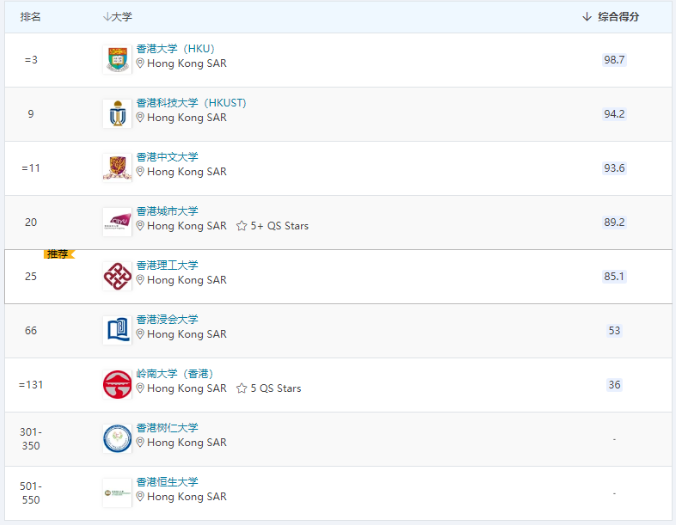
Task: Open the 香港大学 (HKU) link
Action: [175, 48]
